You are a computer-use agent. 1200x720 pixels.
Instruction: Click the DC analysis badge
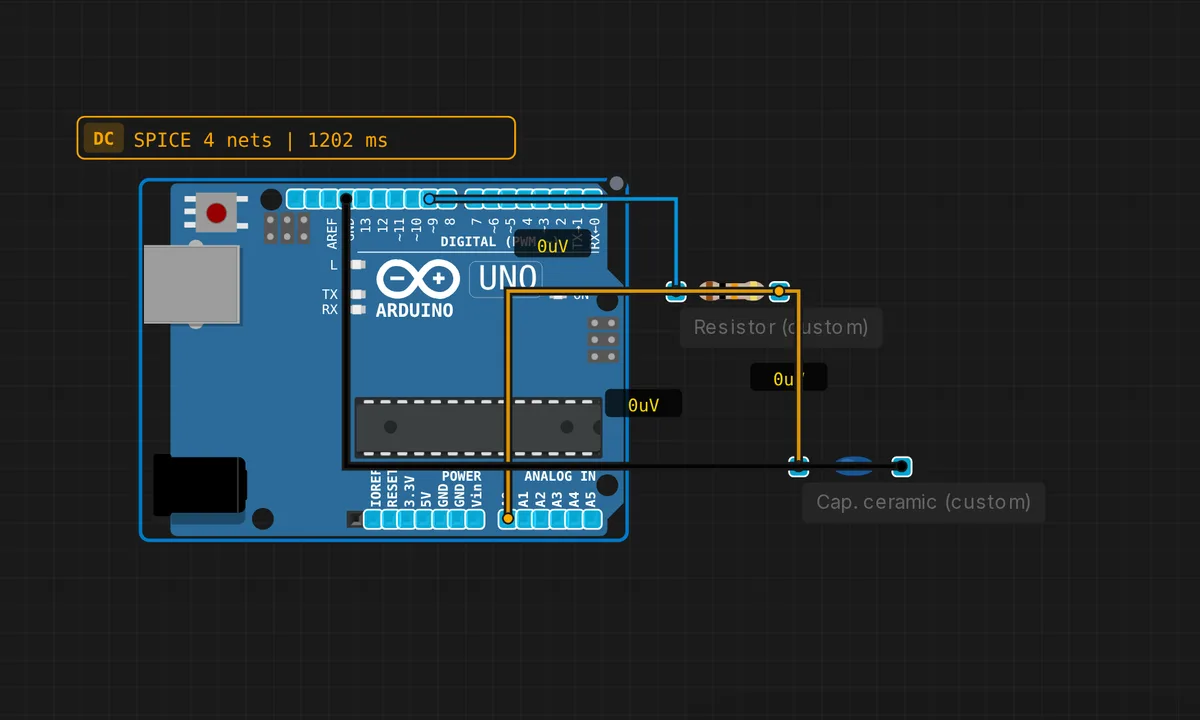click(104, 138)
